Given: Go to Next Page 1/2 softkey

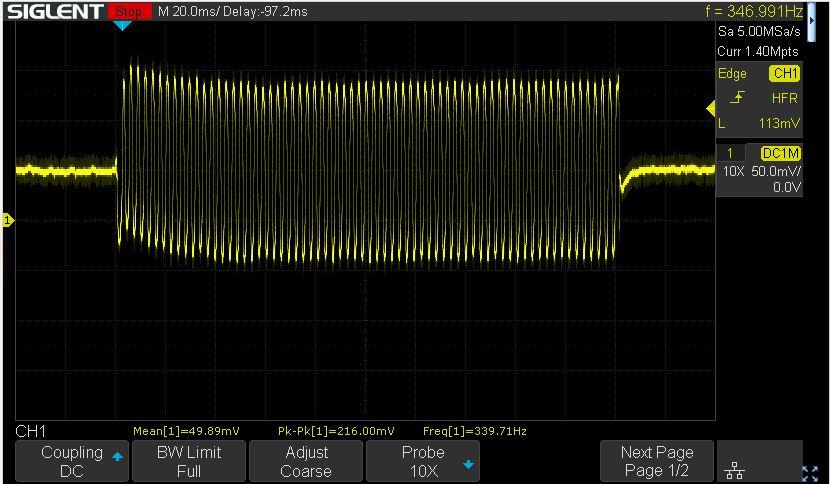Looking at the screenshot, I should [x=657, y=461].
